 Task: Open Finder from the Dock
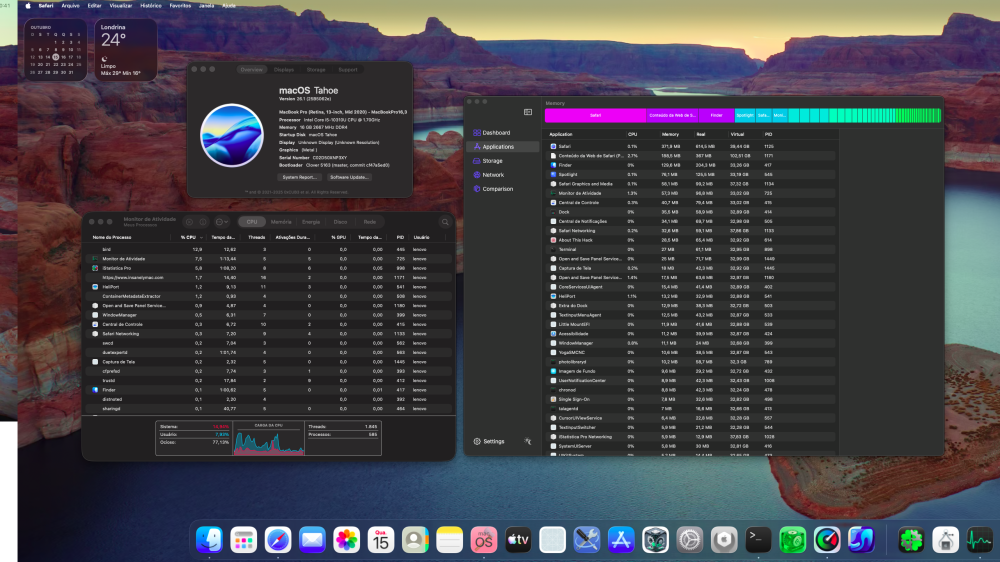pyautogui.click(x=209, y=540)
